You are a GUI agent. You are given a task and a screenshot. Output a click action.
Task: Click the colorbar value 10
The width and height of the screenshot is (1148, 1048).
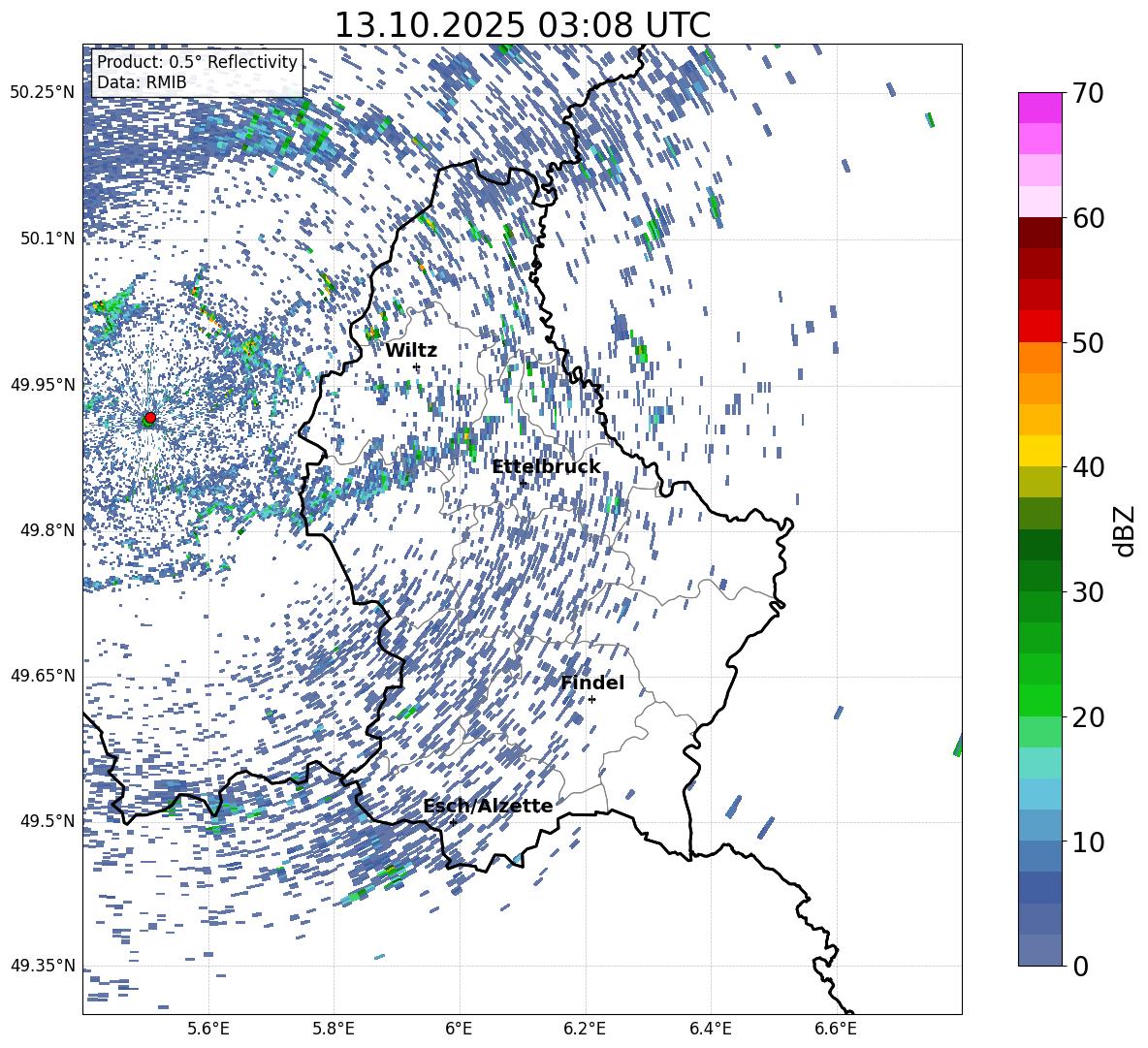[x=1089, y=842]
